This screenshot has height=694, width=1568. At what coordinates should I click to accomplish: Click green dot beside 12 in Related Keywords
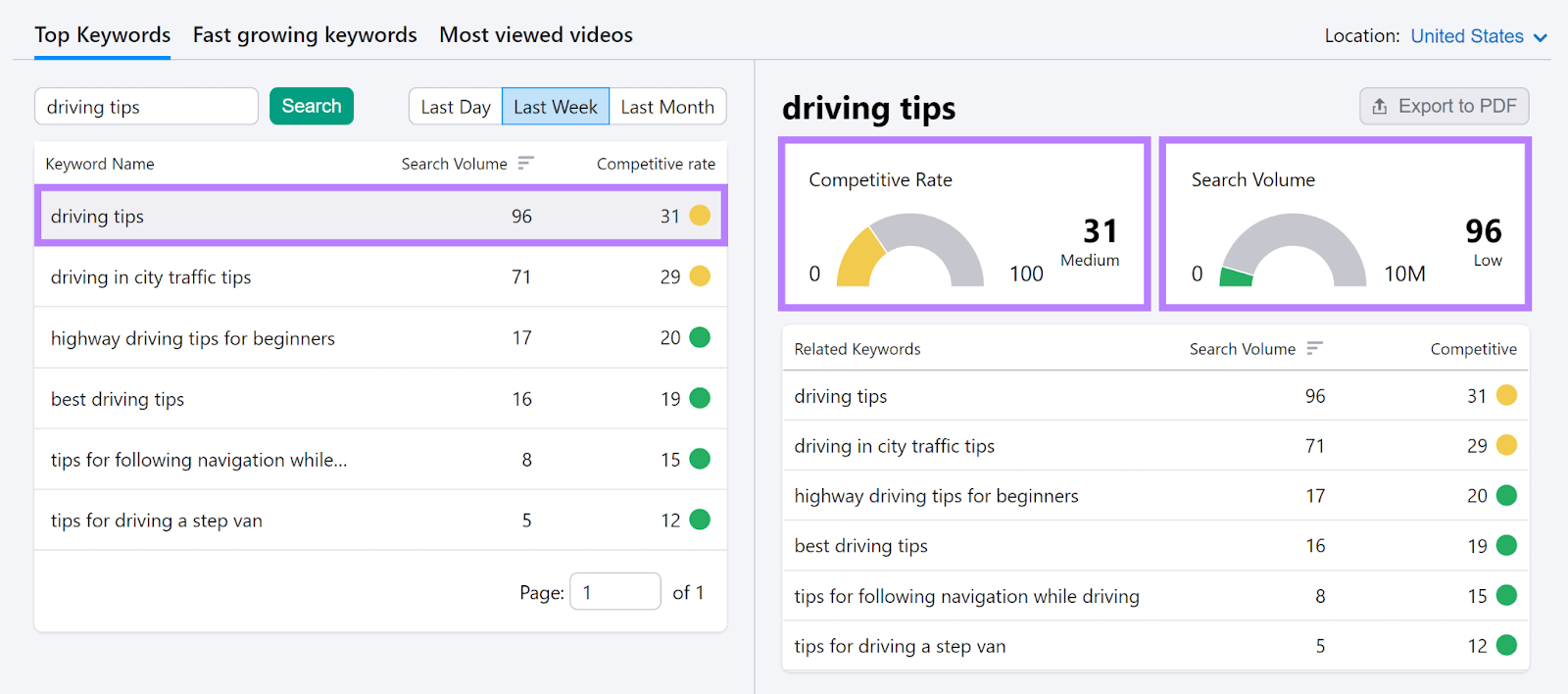click(x=1507, y=645)
